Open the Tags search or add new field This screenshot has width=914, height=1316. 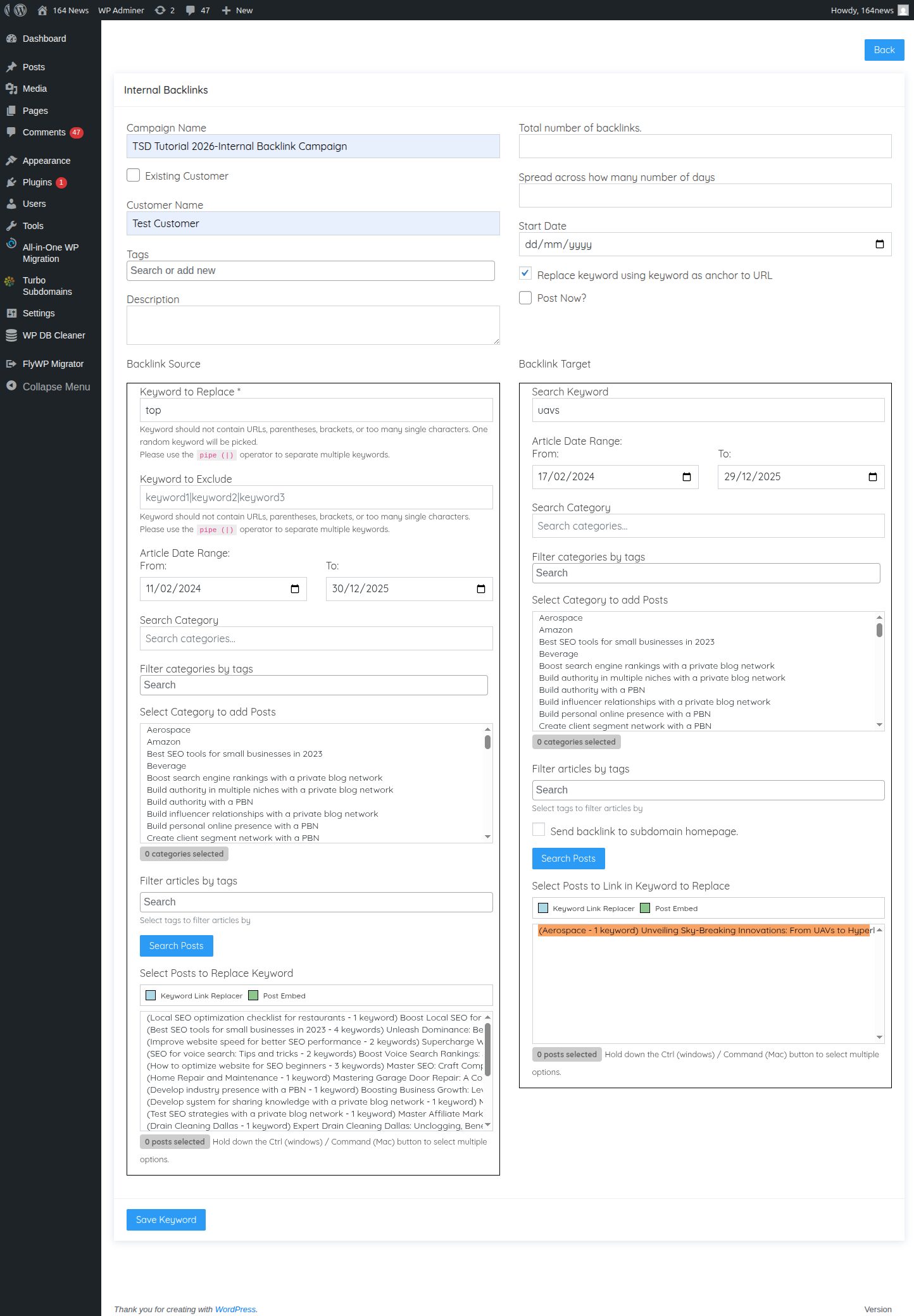(310, 271)
